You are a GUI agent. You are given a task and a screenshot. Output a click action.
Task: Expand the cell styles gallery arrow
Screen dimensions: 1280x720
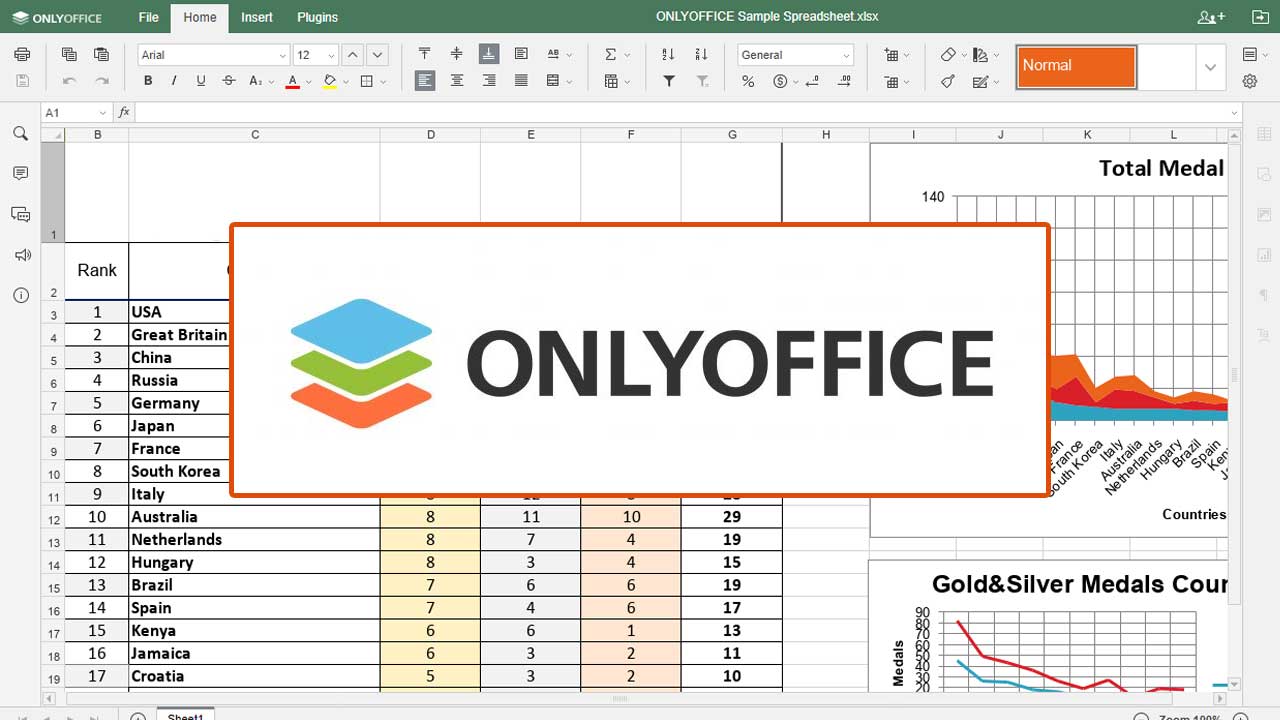tap(1210, 68)
